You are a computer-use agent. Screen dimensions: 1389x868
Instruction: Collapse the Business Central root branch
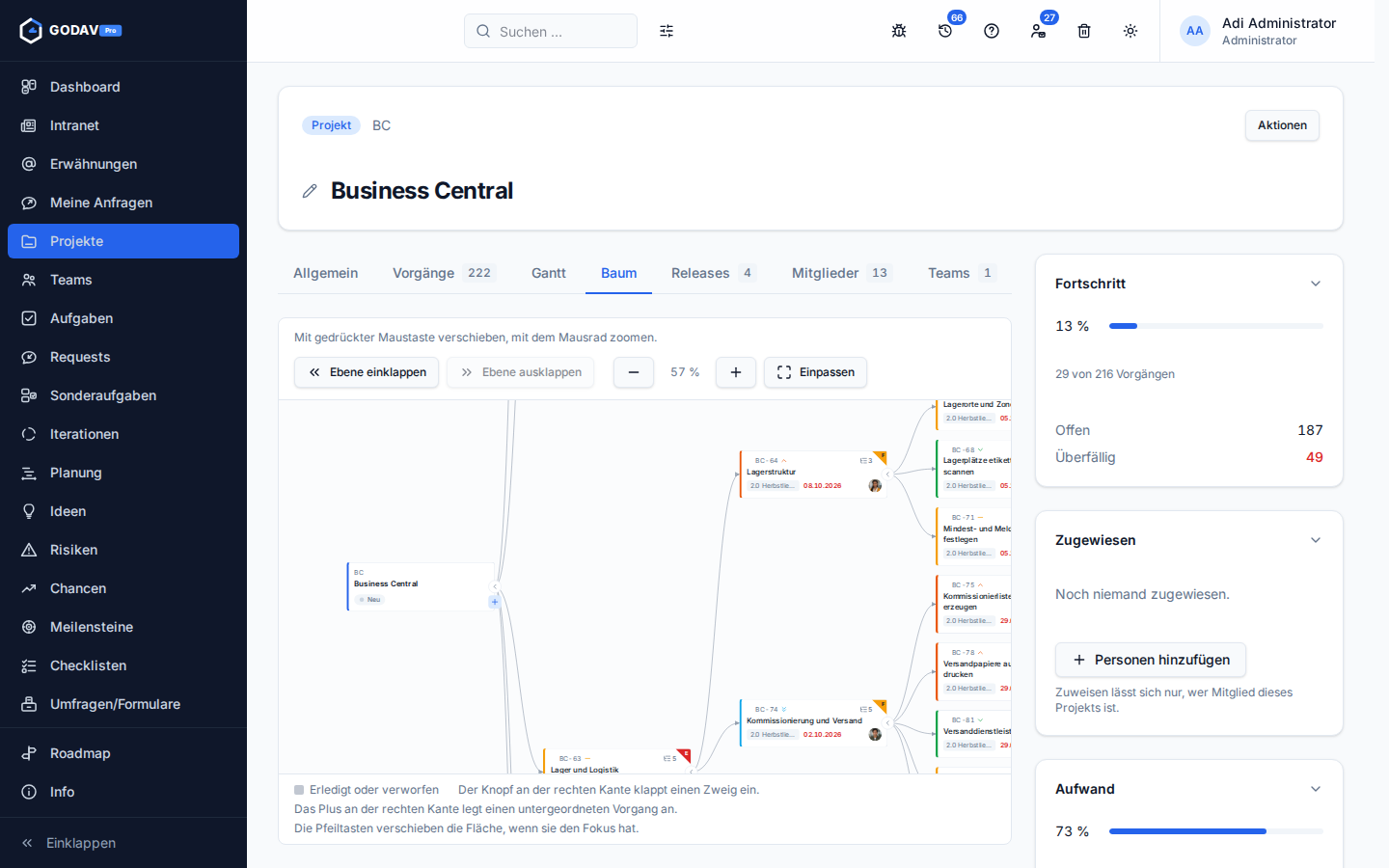click(496, 586)
